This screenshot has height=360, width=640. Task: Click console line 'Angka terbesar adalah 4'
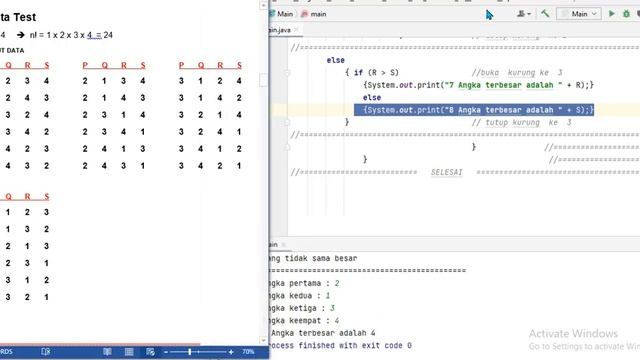pos(323,333)
